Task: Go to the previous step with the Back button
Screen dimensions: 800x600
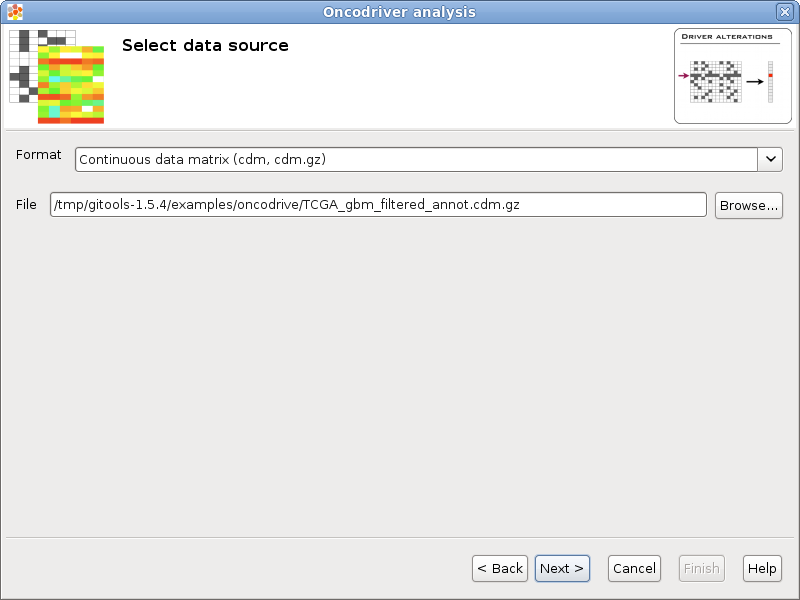Action: pyautogui.click(x=500, y=568)
